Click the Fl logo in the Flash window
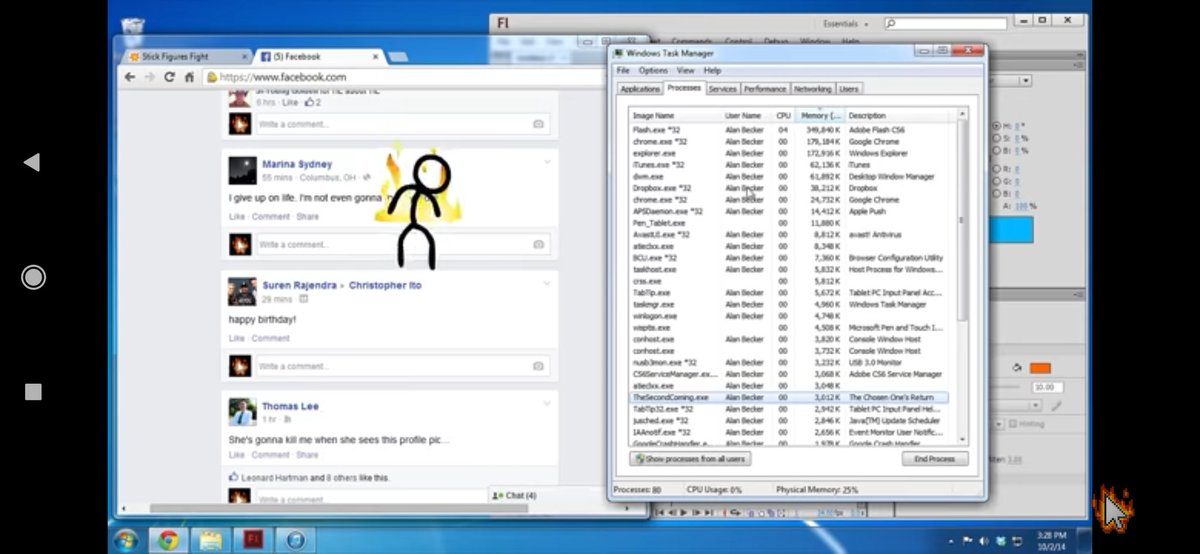Image resolution: width=1200 pixels, height=554 pixels. 504,22
